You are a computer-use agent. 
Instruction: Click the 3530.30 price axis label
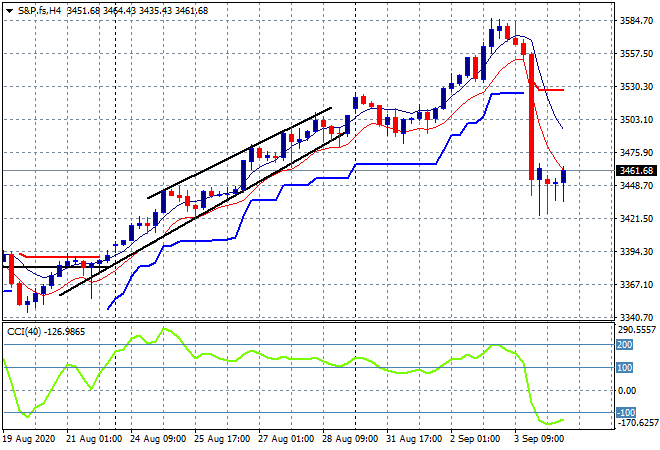pyautogui.click(x=636, y=86)
